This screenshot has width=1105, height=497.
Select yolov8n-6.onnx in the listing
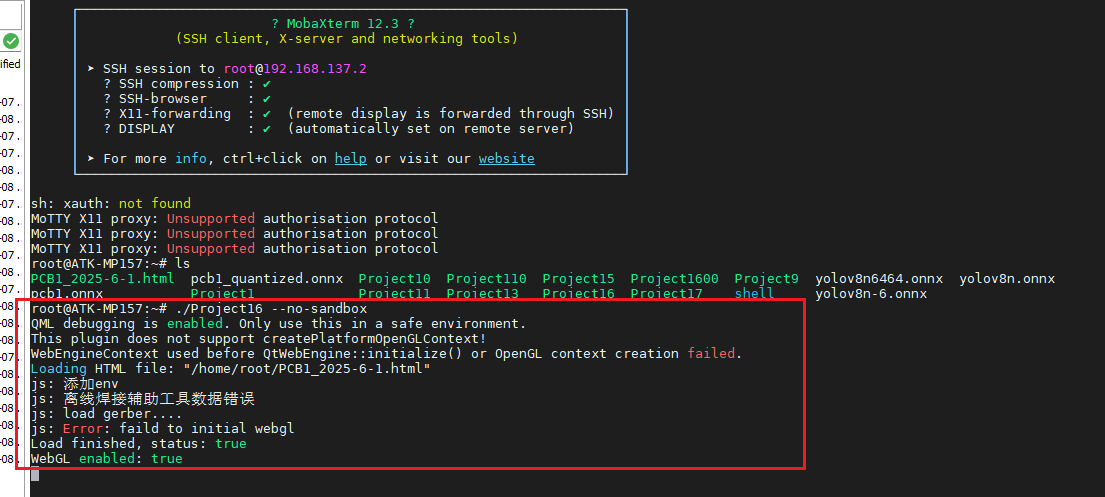tap(871, 293)
